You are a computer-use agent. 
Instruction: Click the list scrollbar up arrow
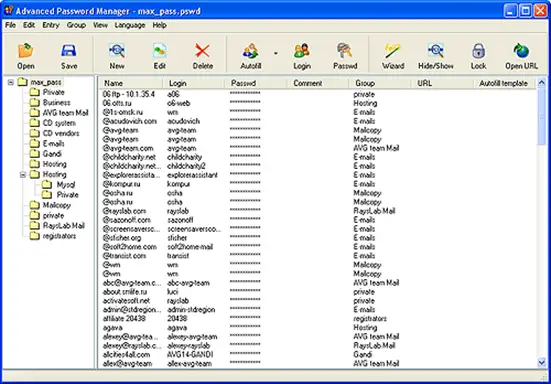pos(542,83)
